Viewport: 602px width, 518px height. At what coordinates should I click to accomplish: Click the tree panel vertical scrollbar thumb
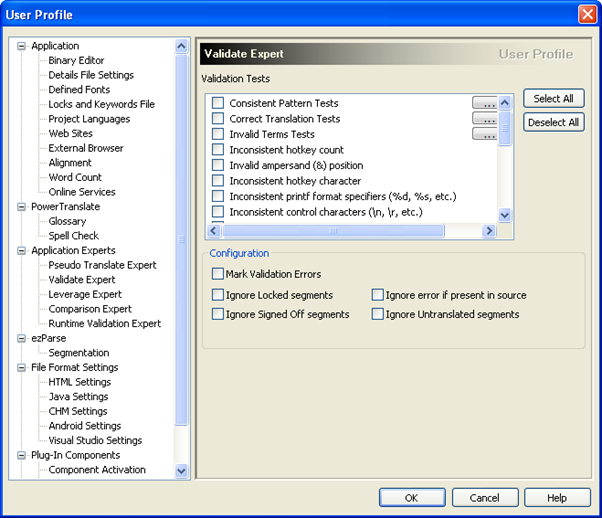click(x=181, y=240)
